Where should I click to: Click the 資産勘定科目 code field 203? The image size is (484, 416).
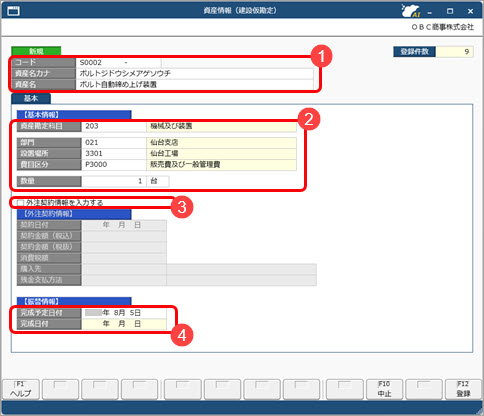point(114,126)
